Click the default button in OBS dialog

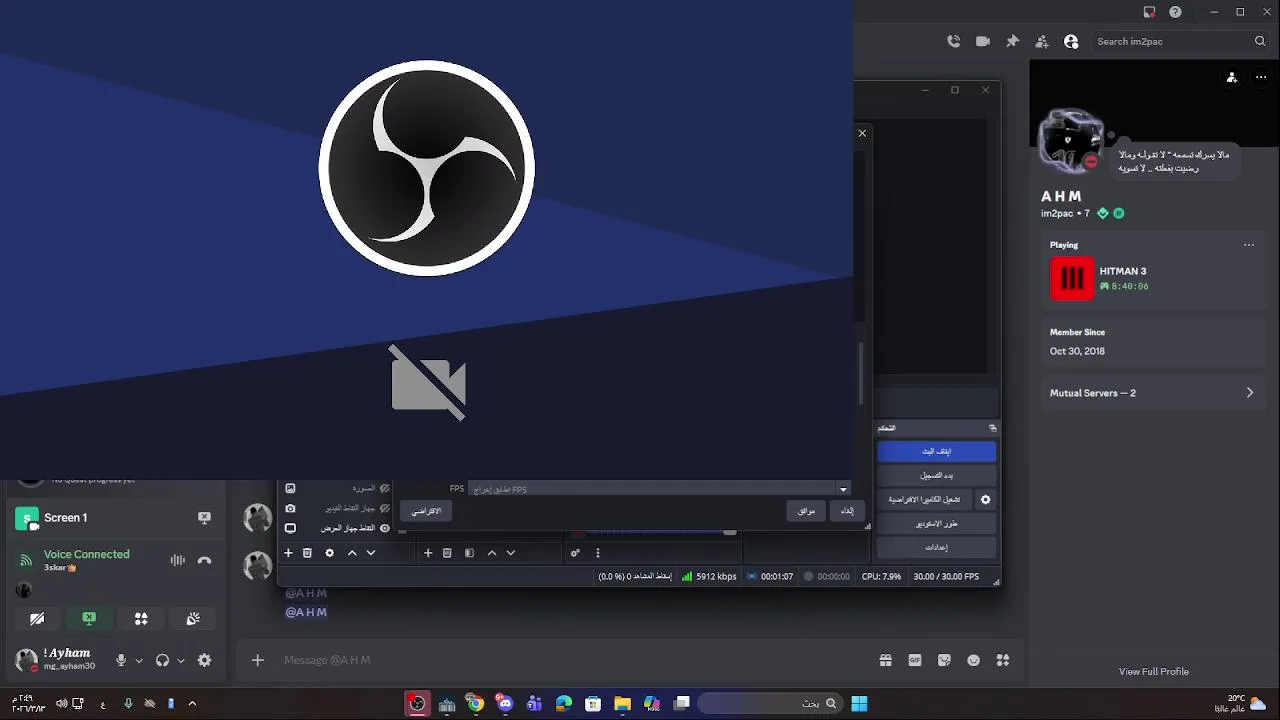426,511
